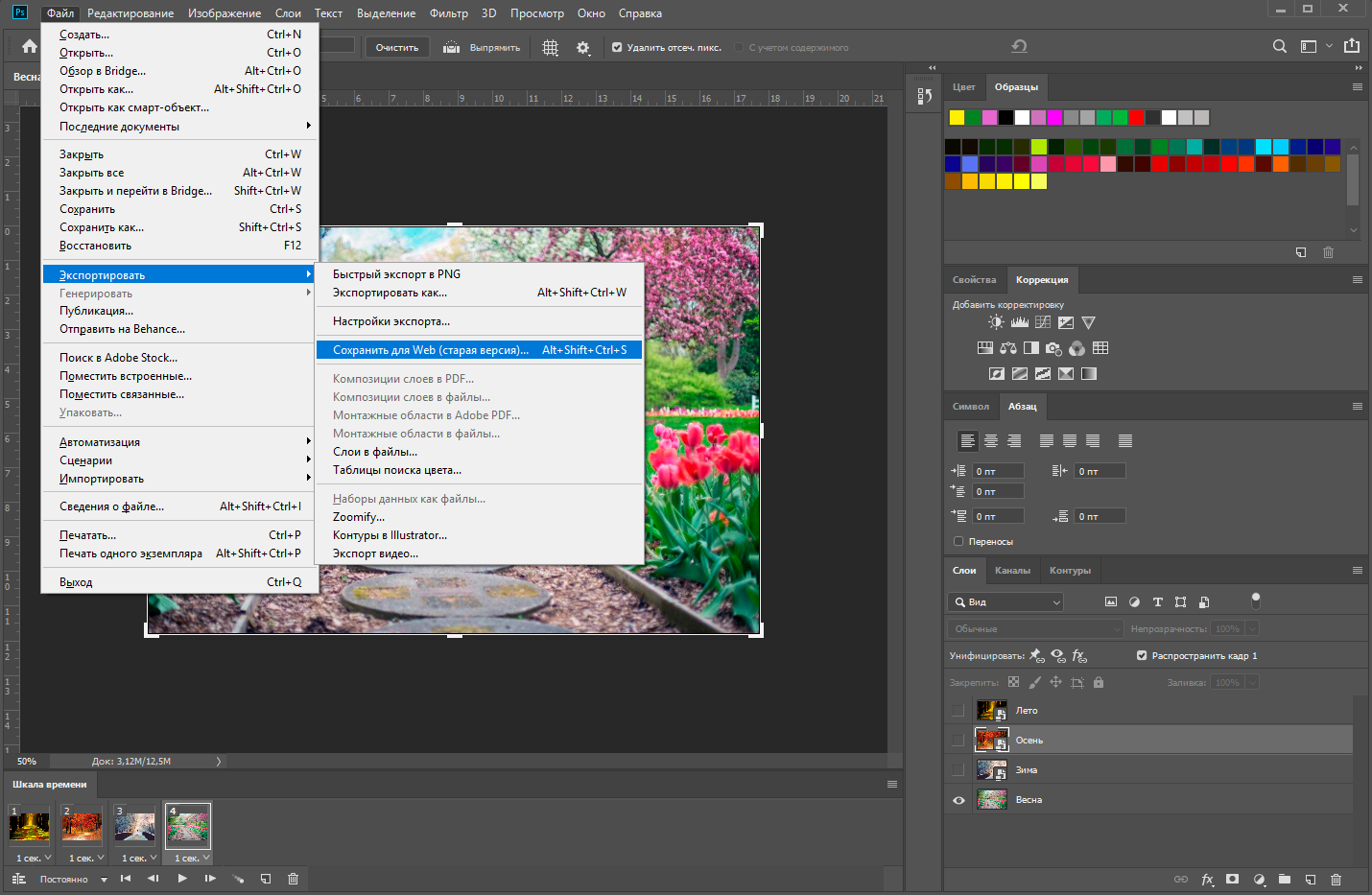This screenshot has width=1372, height=895.
Task: Open the Вид layer filter dropdown
Action: [1005, 602]
